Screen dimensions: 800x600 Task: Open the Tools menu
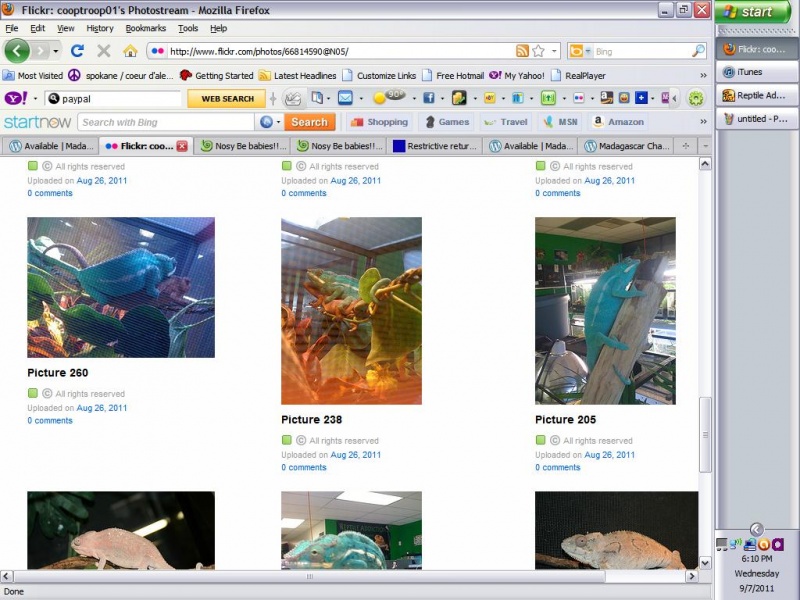188,28
